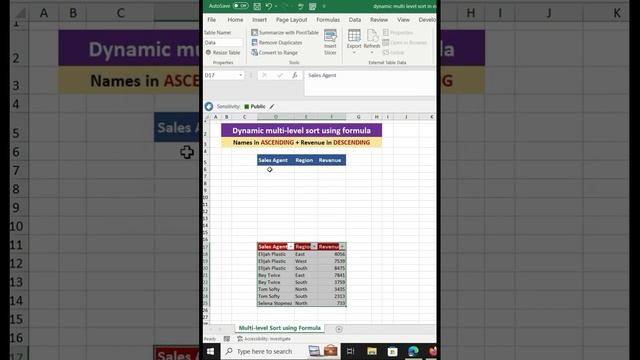Open the red Revenue filter dropdown
The image size is (640, 360).
pos(342,247)
